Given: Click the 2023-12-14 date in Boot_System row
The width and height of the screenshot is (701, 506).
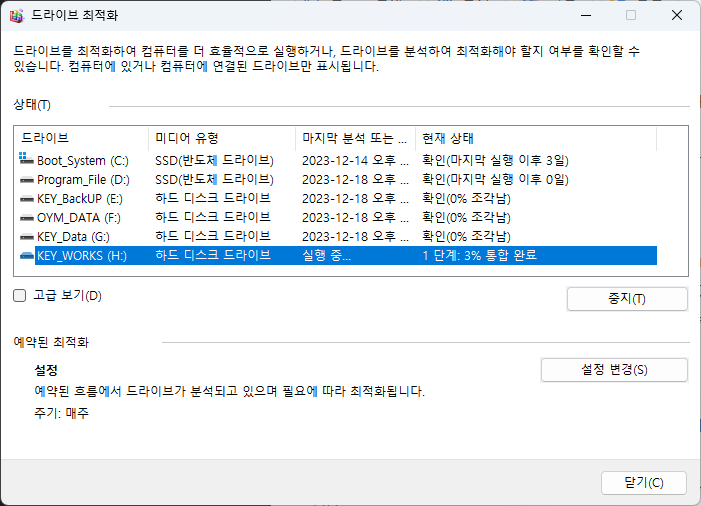Looking at the screenshot, I should tap(355, 160).
